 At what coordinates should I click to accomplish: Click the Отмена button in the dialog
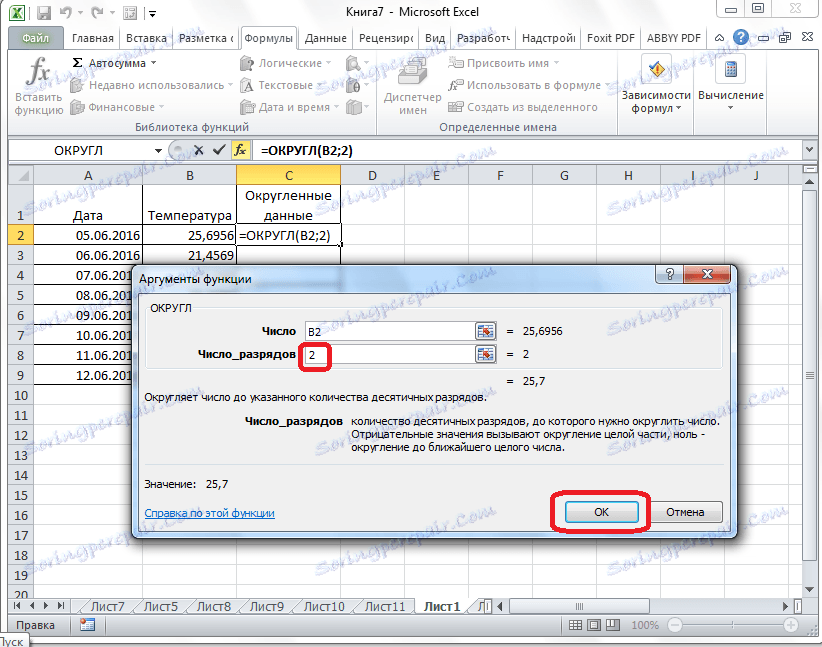tap(685, 512)
